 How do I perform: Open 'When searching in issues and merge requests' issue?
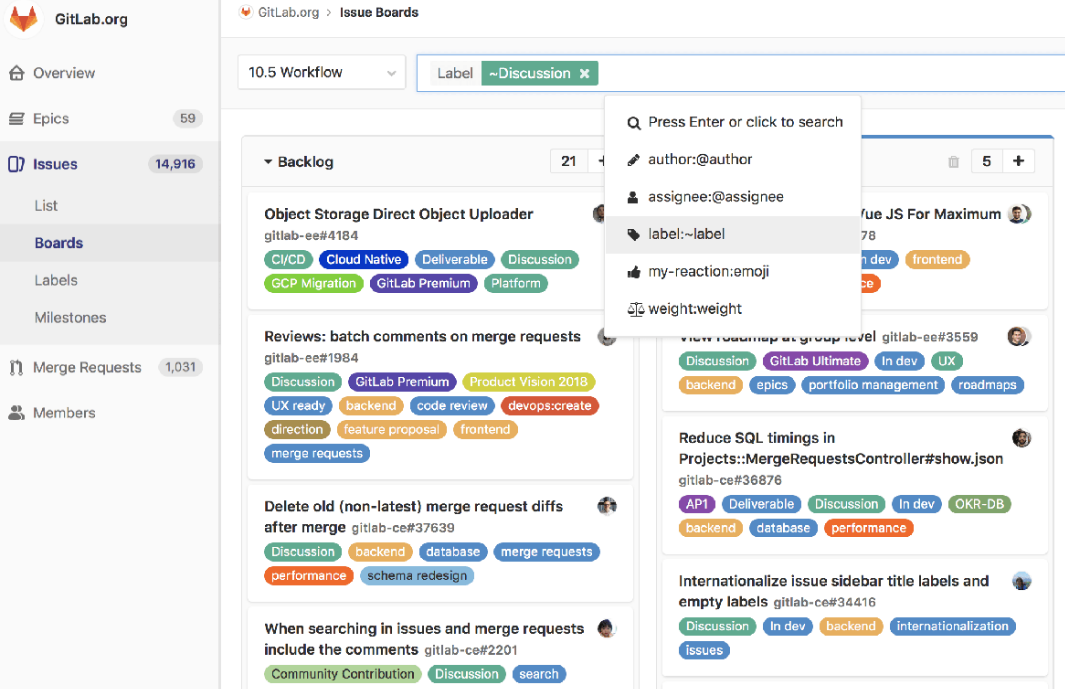424,639
